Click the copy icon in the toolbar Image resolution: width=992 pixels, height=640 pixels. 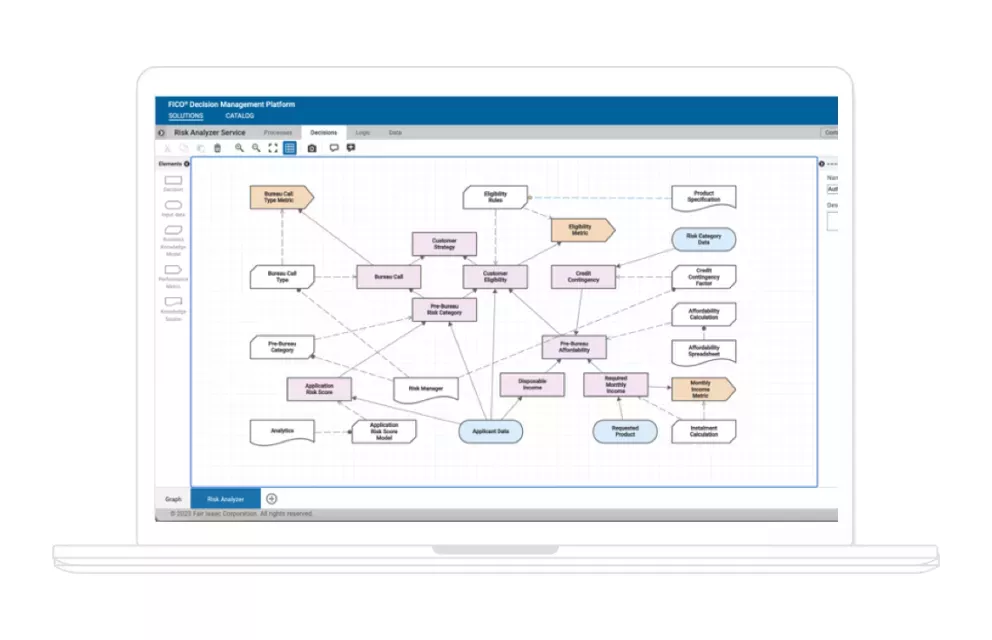point(183,148)
